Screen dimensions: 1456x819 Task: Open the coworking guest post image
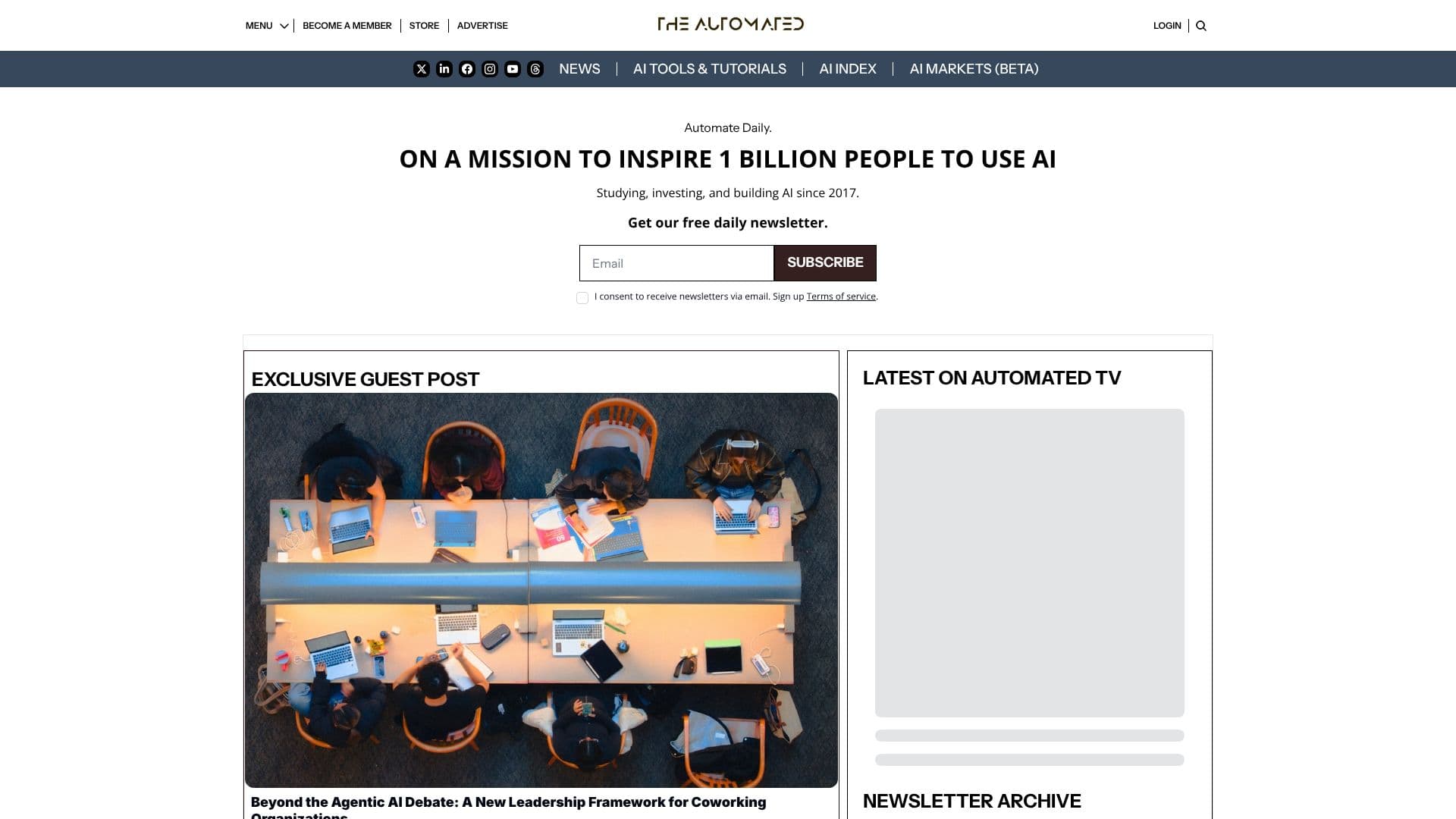click(x=541, y=590)
